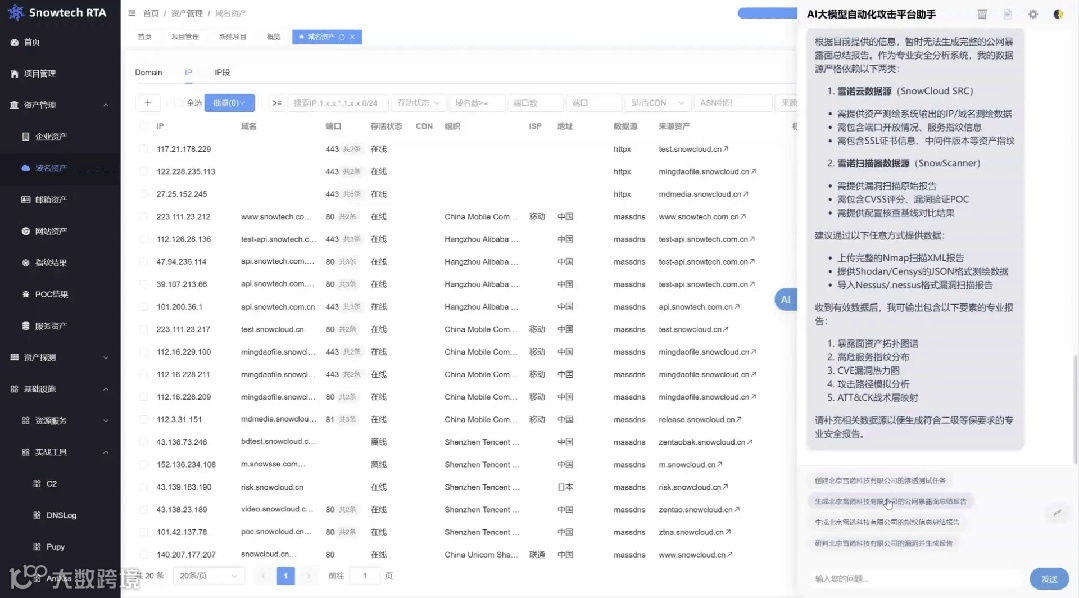Click the first suggested prompt in AI panel
The width and height of the screenshot is (1079, 598).
tap(880, 481)
